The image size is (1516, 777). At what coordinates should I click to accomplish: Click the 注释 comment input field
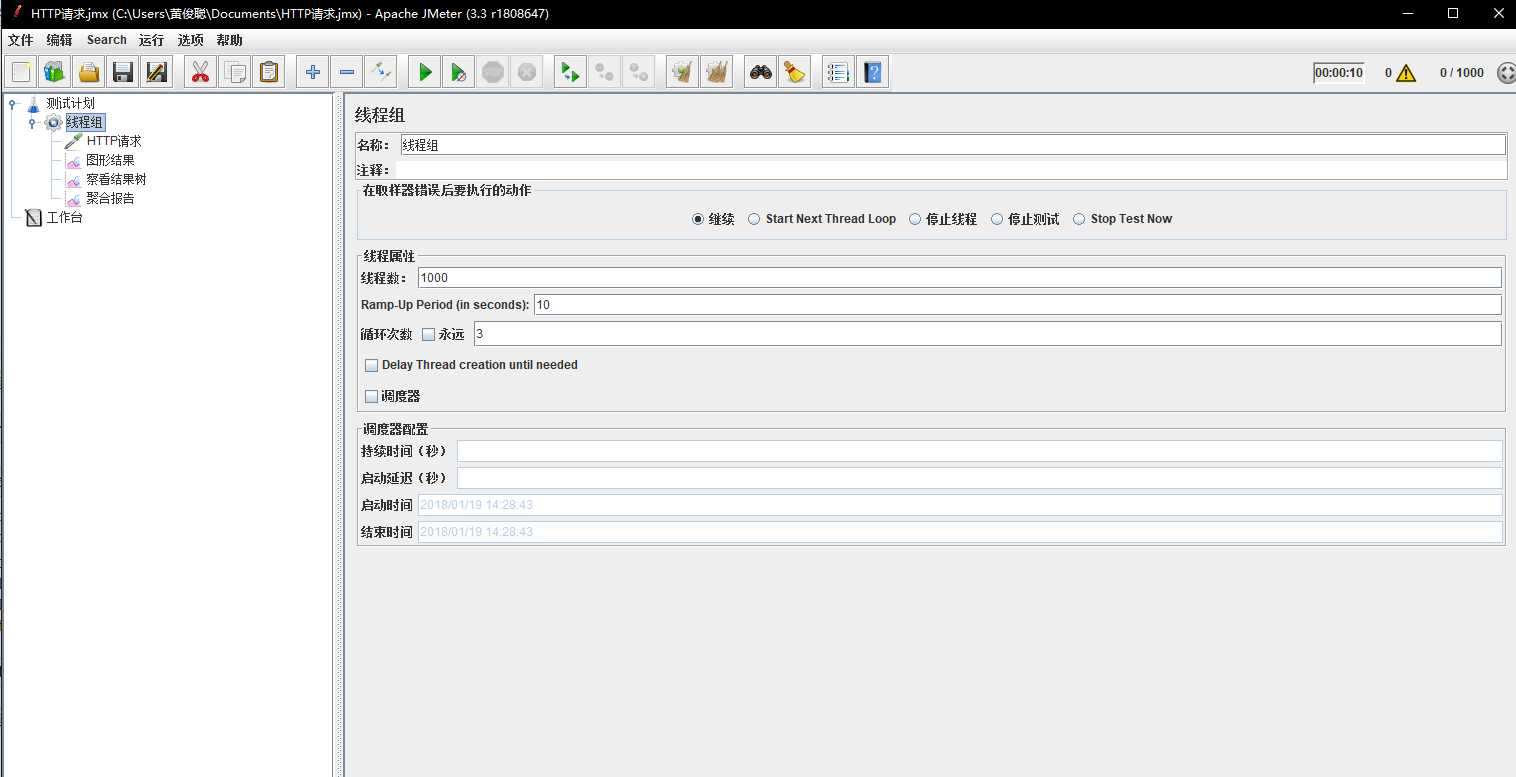952,170
